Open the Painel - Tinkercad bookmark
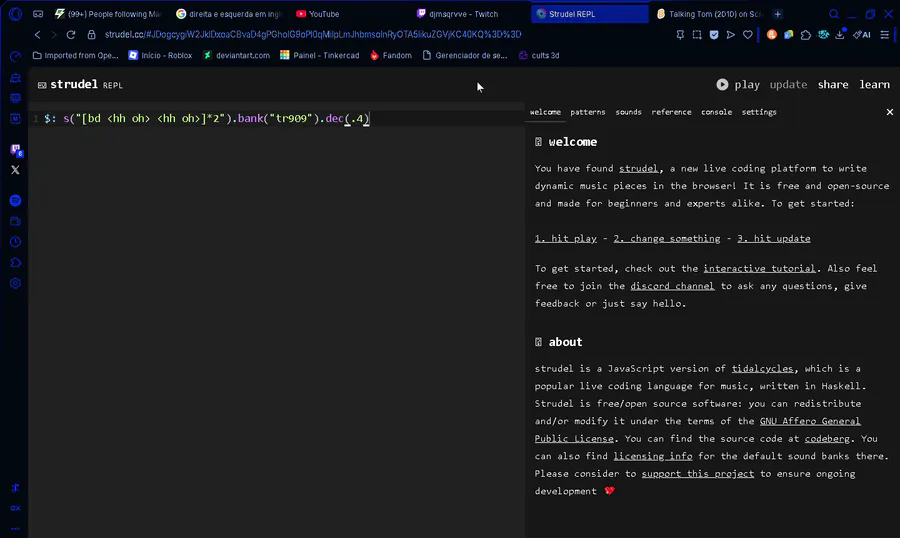Viewport: 900px width, 538px height. (320, 55)
